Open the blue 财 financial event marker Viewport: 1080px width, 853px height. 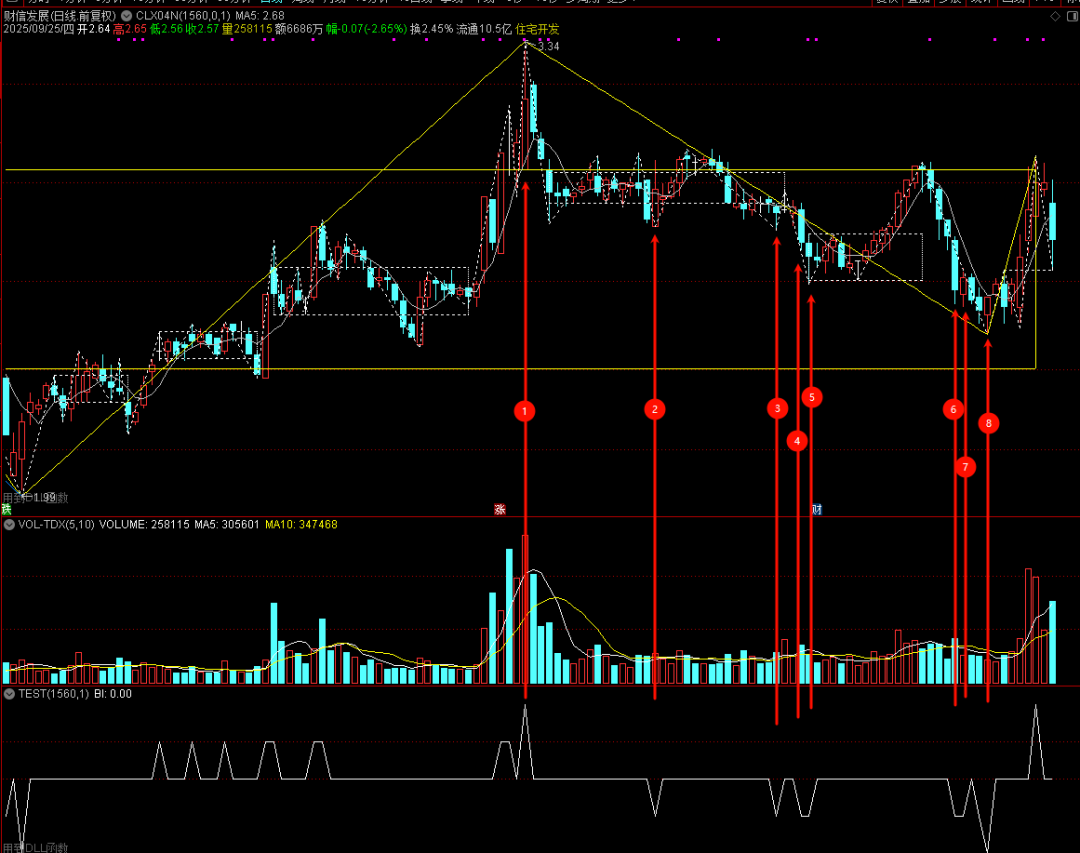click(x=816, y=509)
